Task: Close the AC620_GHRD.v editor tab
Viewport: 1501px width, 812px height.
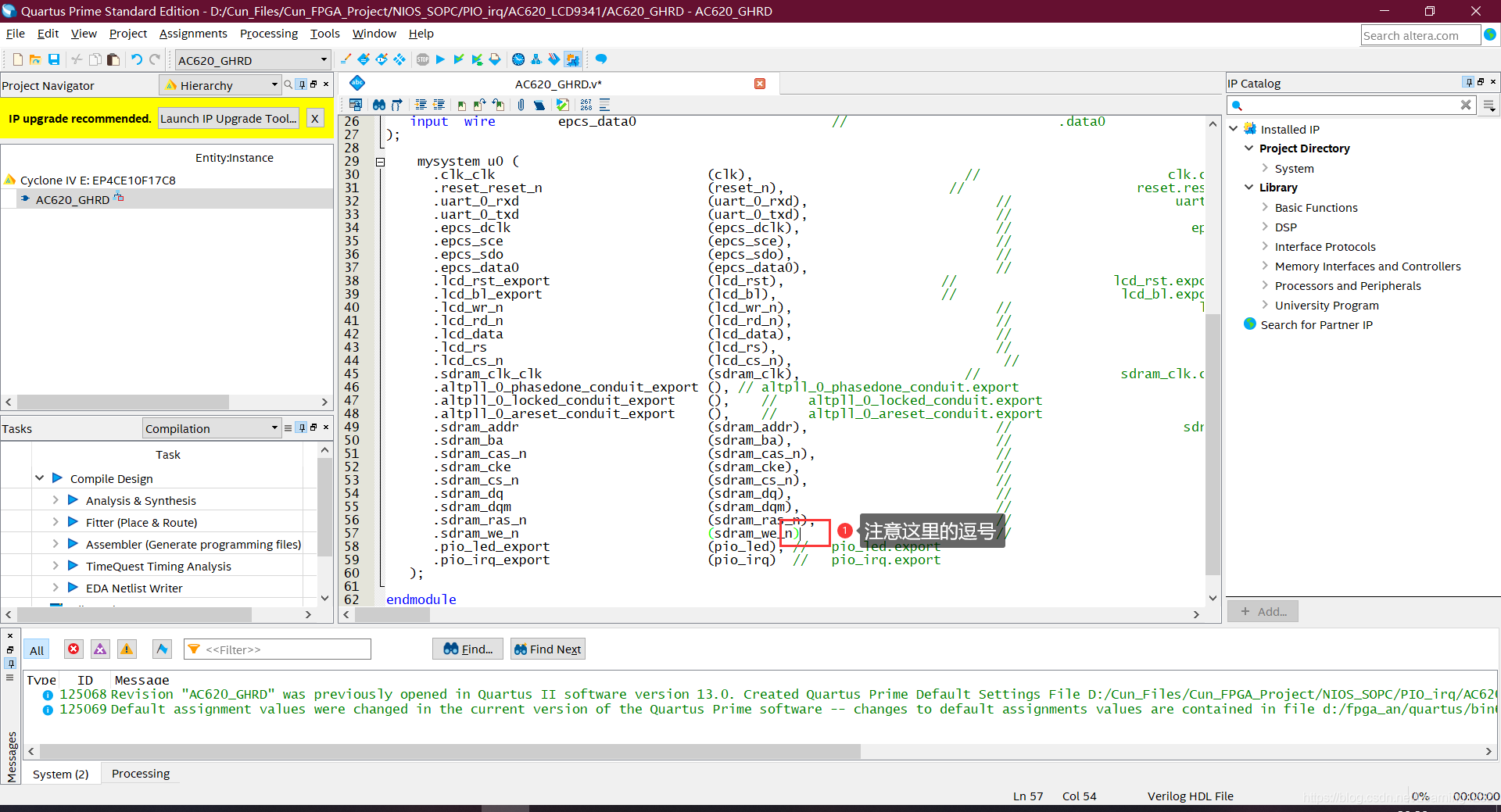Action: point(760,84)
